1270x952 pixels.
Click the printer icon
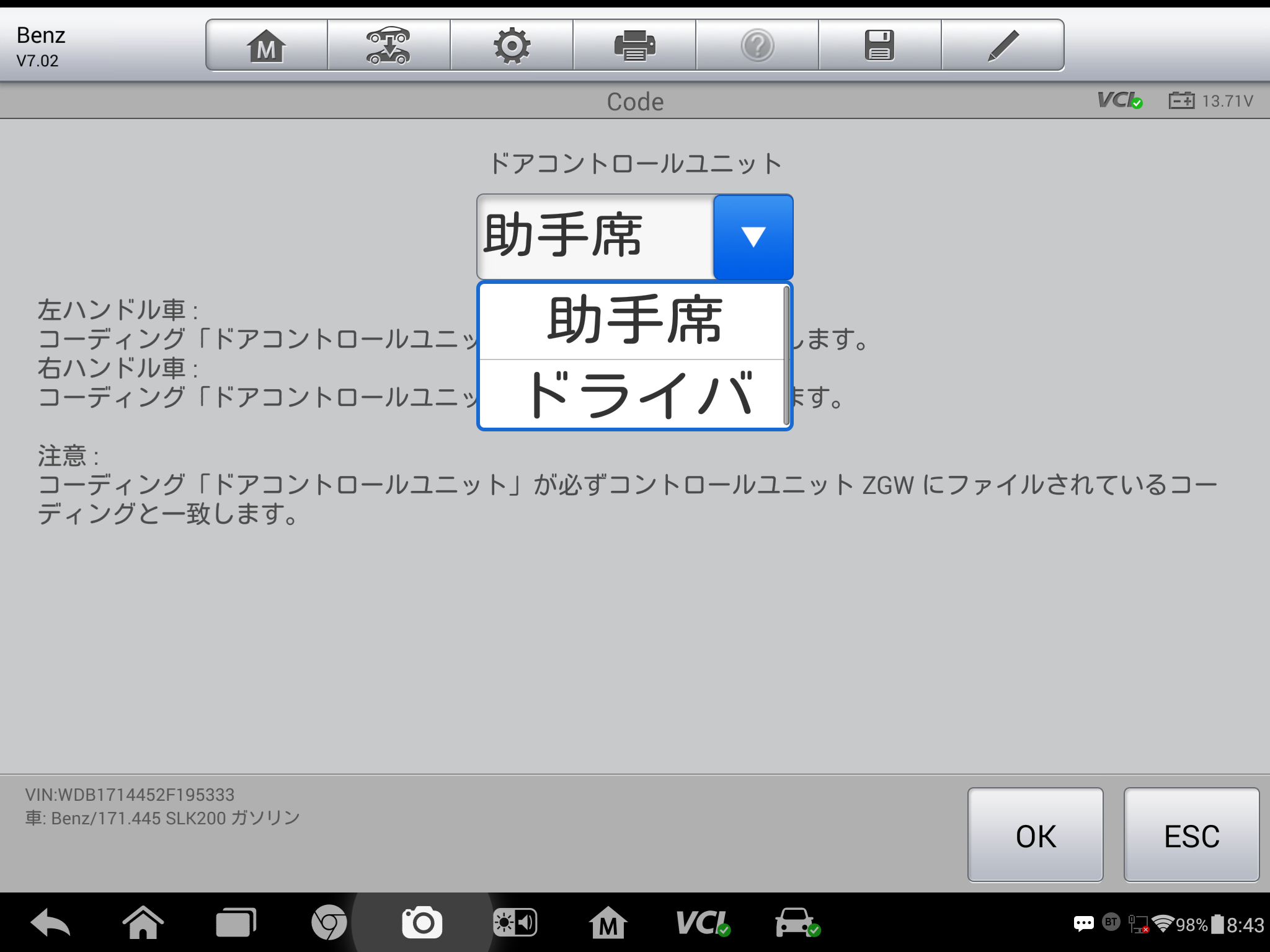click(634, 45)
